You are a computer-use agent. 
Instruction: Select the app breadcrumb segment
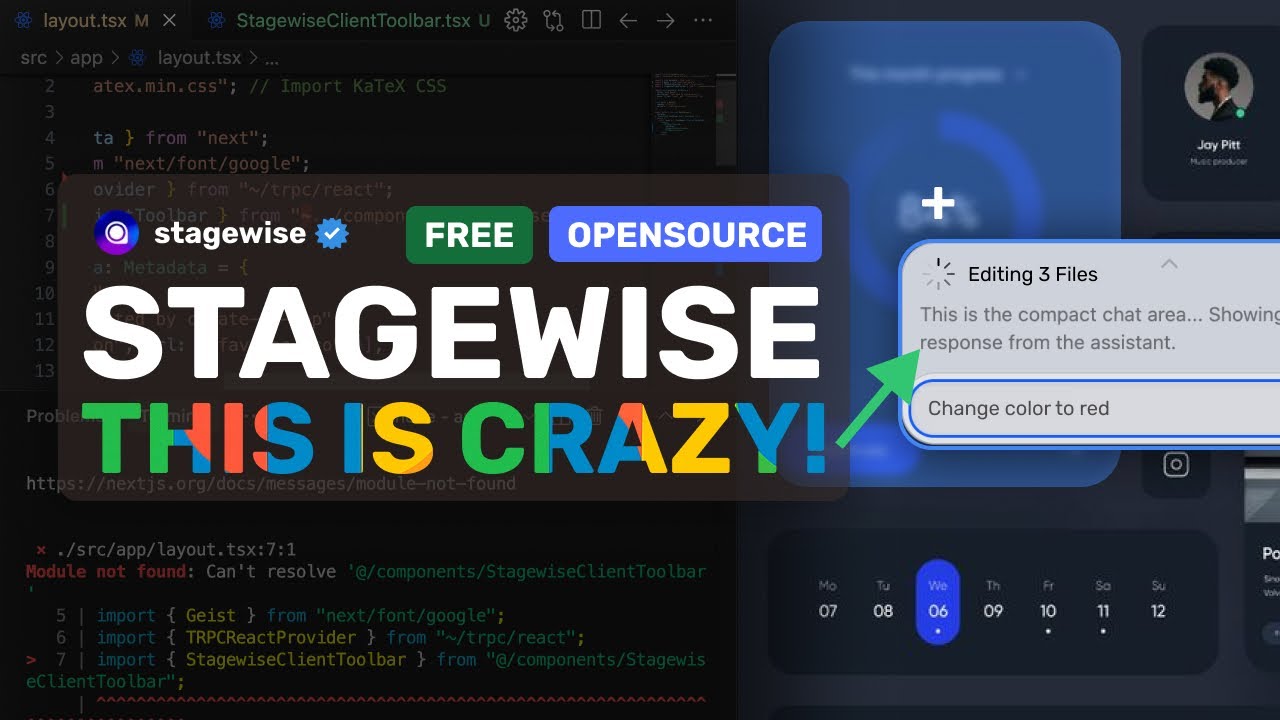87,58
